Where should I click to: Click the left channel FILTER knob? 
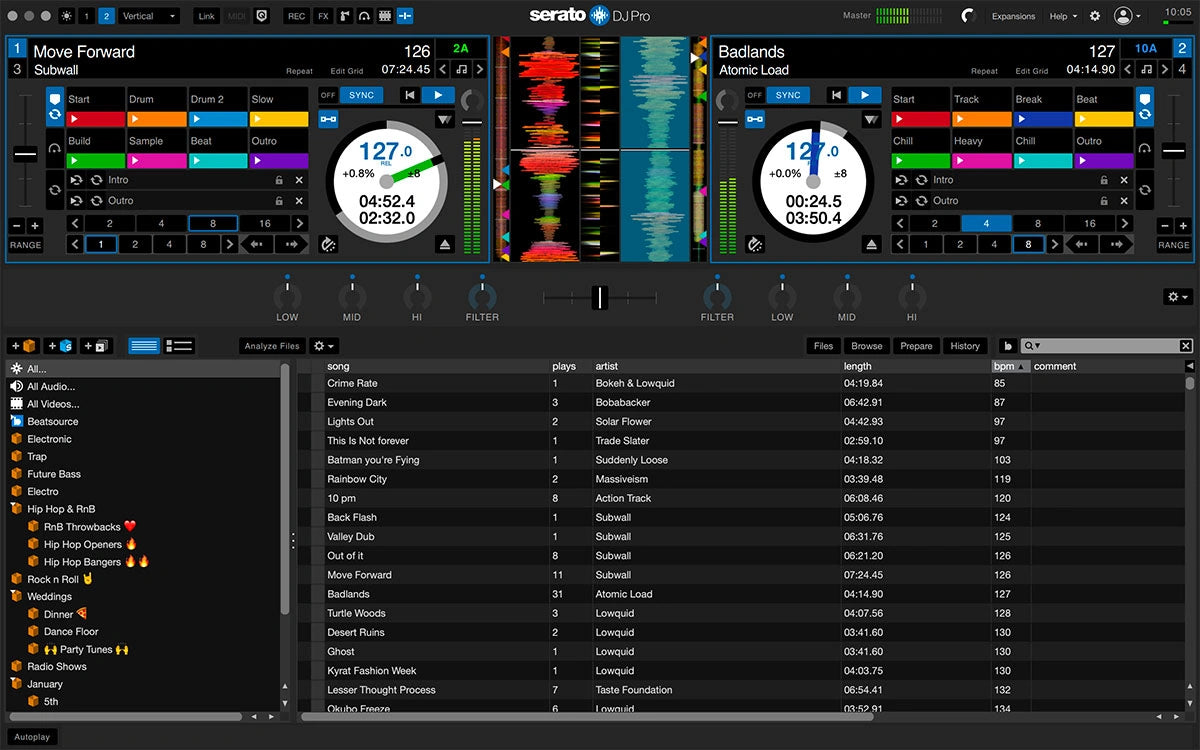(x=482, y=296)
